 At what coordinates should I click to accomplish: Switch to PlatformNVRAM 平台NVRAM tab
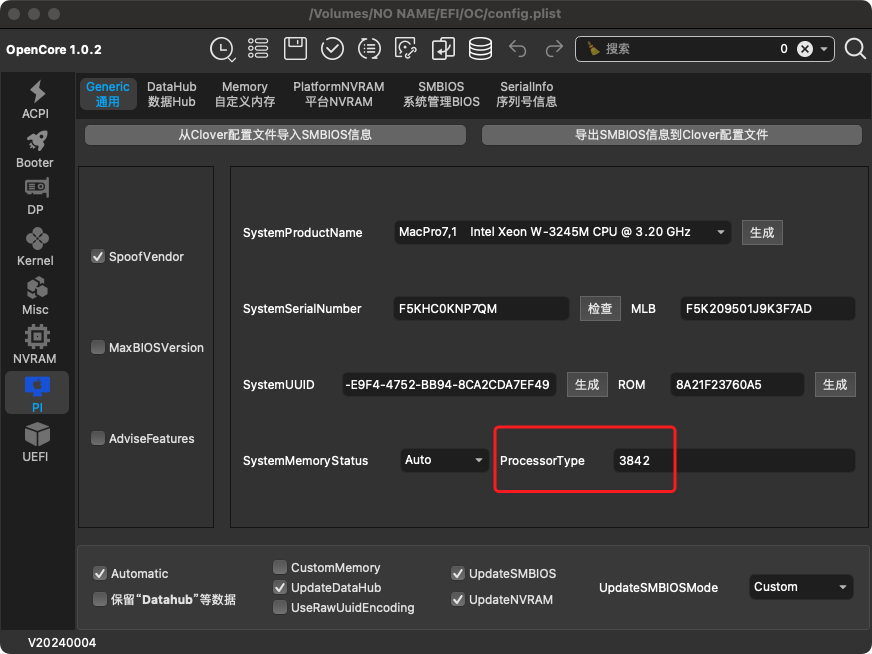click(x=339, y=94)
